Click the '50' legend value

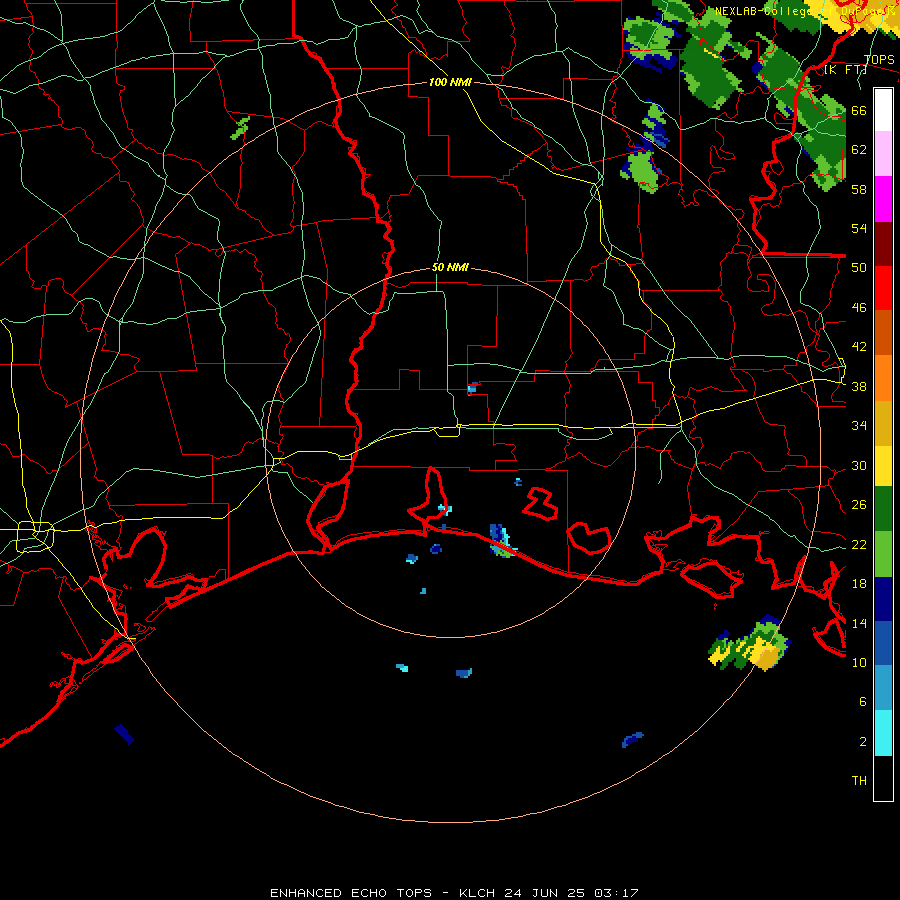pyautogui.click(x=859, y=268)
